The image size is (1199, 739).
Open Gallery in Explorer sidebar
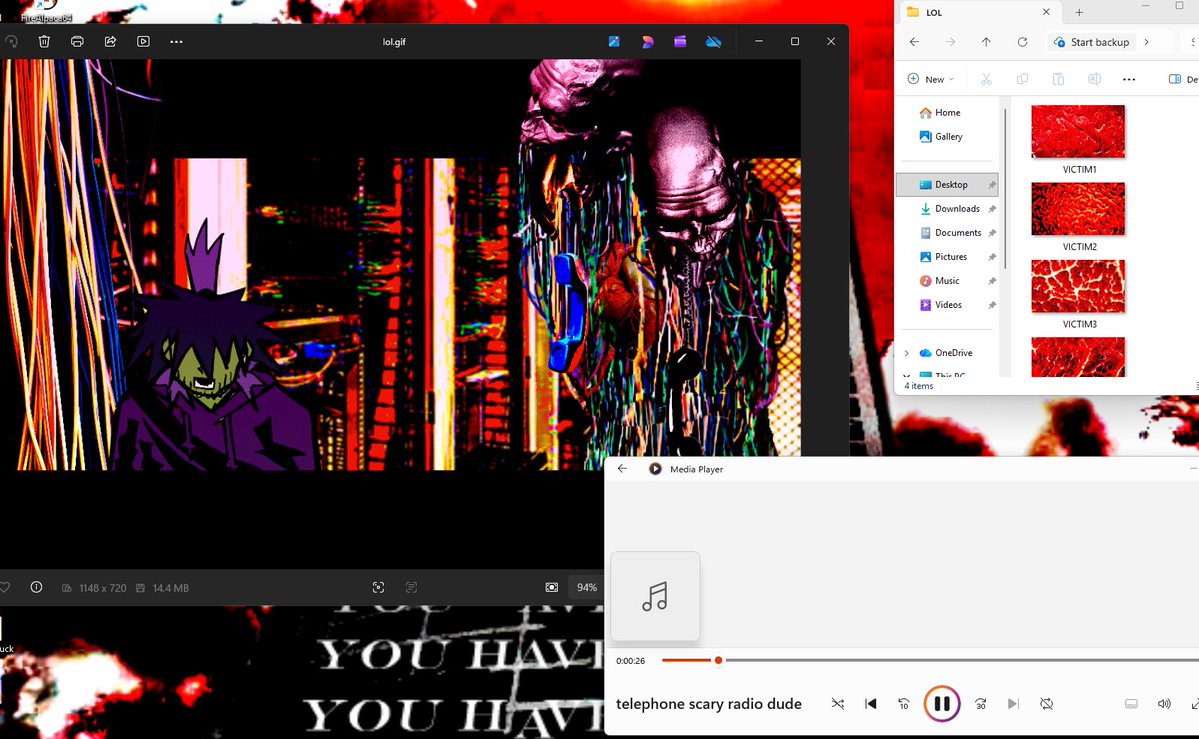coord(947,136)
